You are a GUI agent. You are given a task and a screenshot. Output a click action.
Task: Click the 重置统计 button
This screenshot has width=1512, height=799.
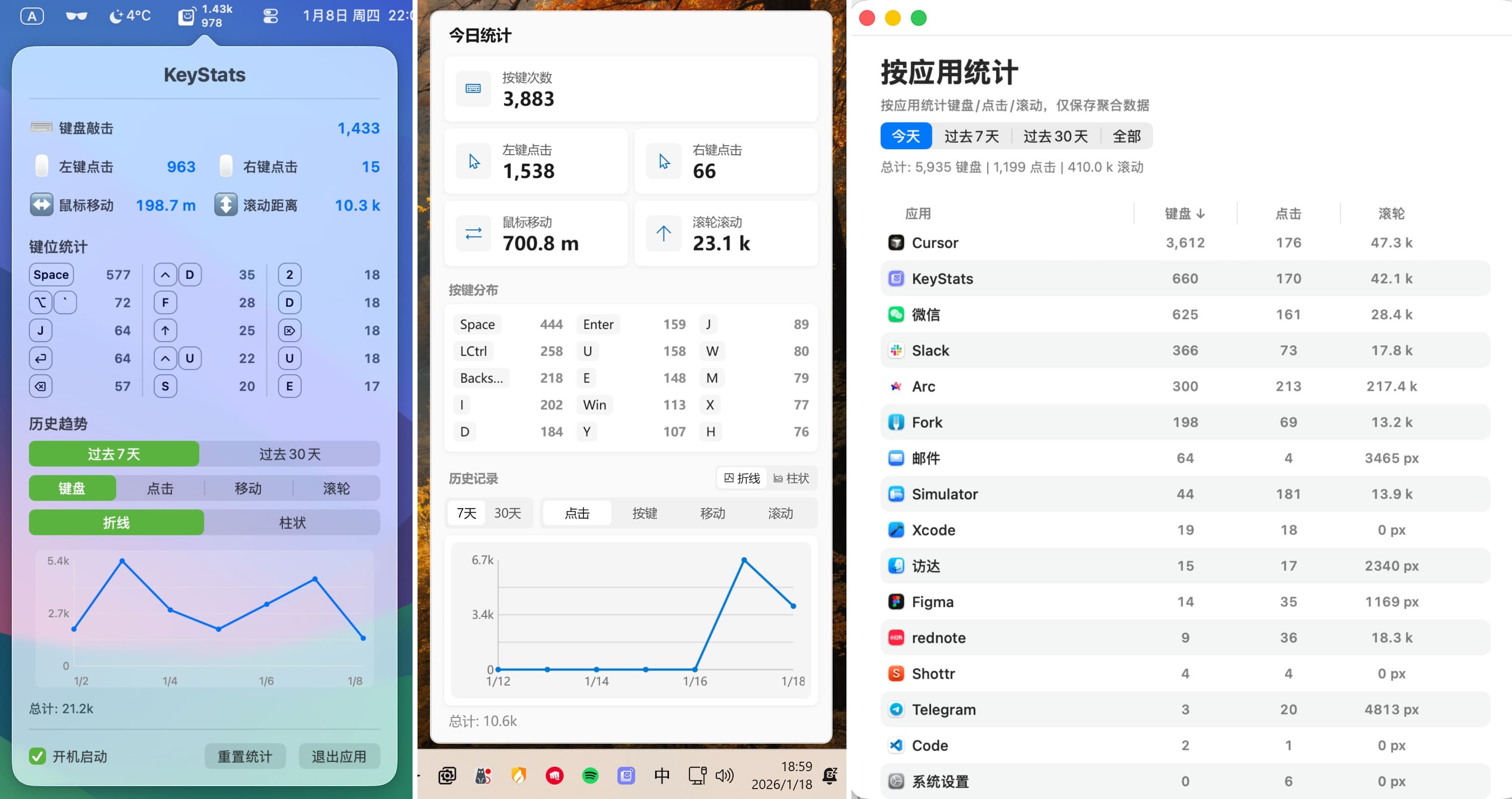[245, 756]
